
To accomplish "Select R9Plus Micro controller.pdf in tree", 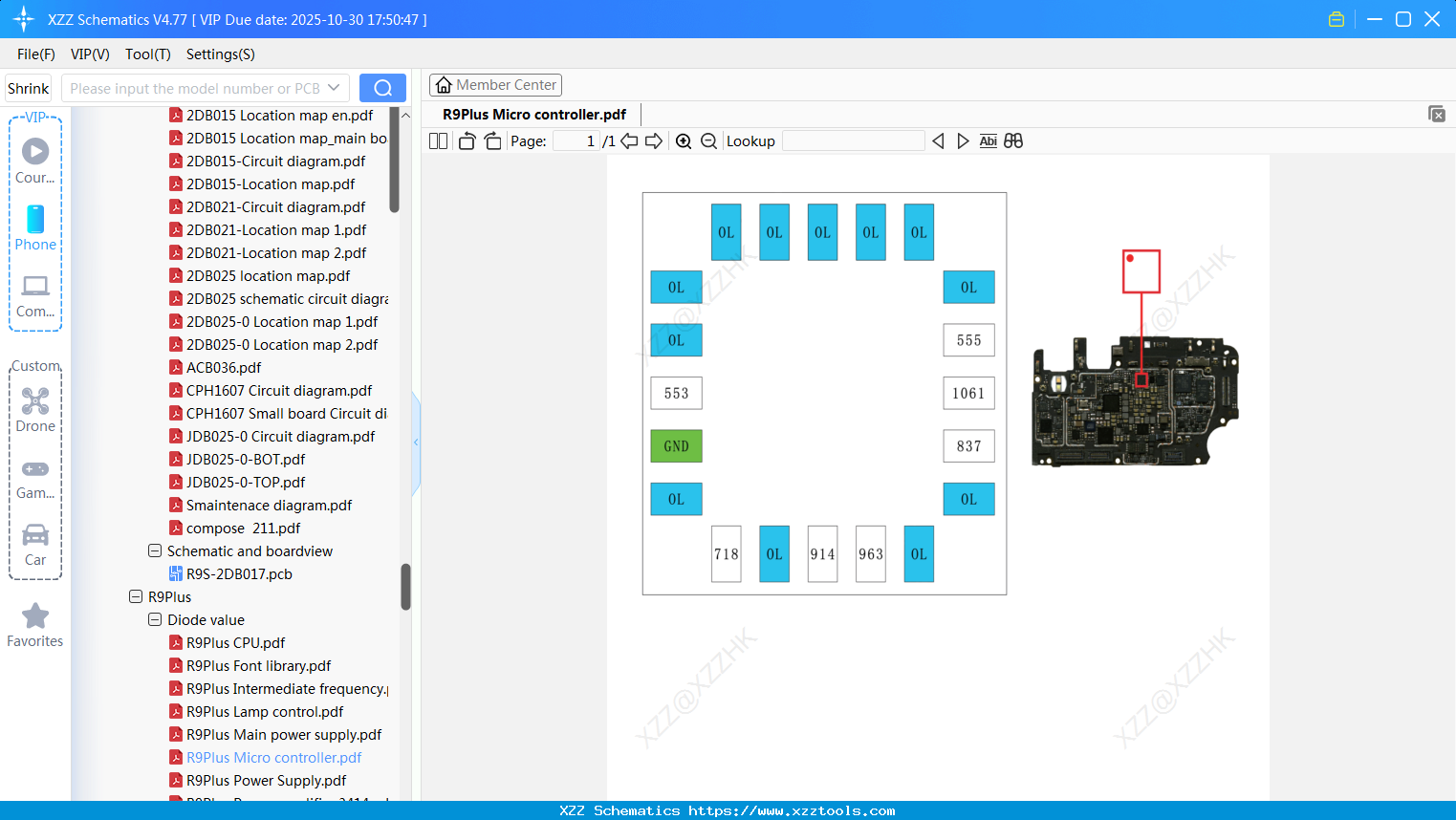I will pyautogui.click(x=273, y=758).
